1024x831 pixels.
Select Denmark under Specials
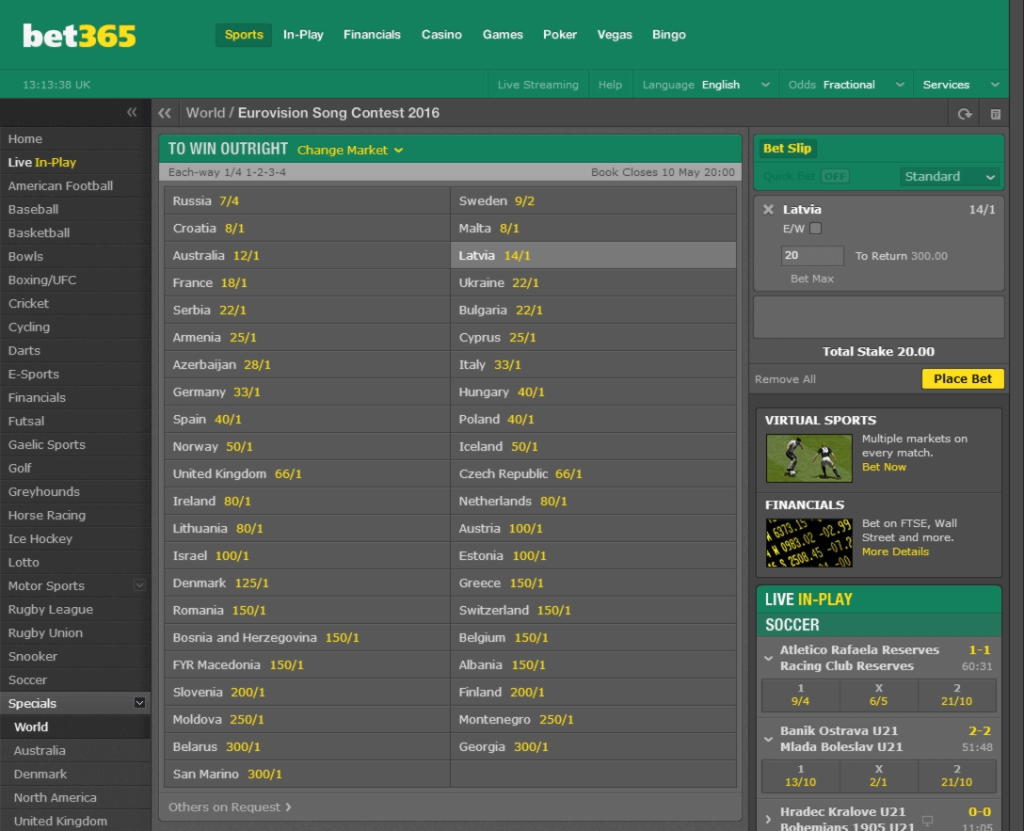click(x=75, y=774)
